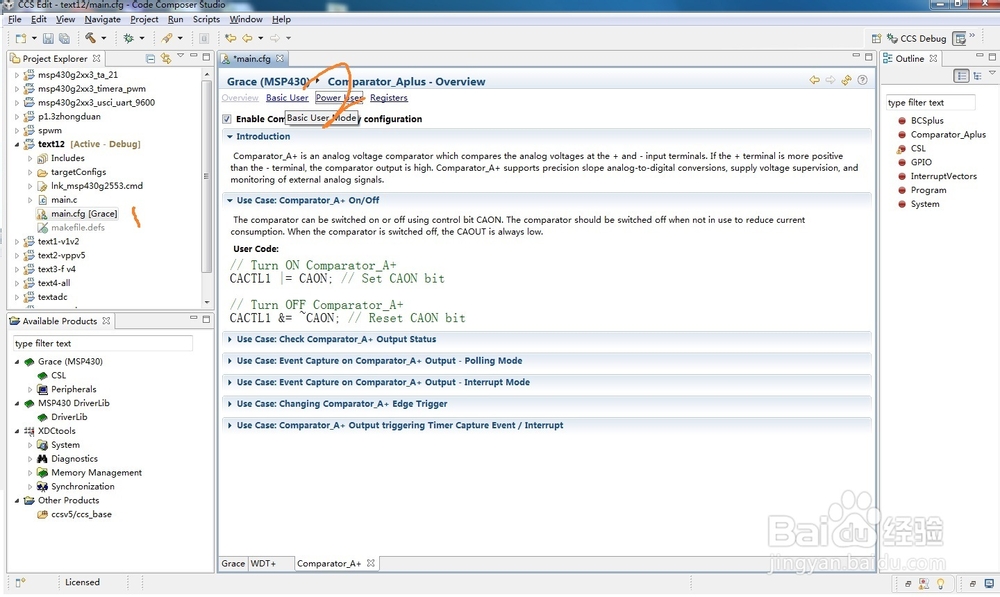This screenshot has width=1000, height=597.
Task: Select DriverLib under MSP430 DriverLib
Action: [69, 417]
